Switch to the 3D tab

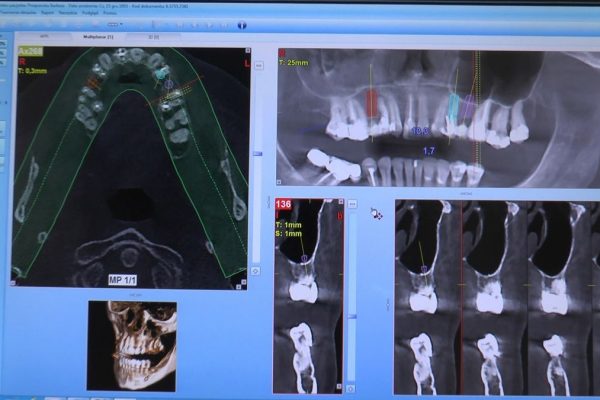153,39
